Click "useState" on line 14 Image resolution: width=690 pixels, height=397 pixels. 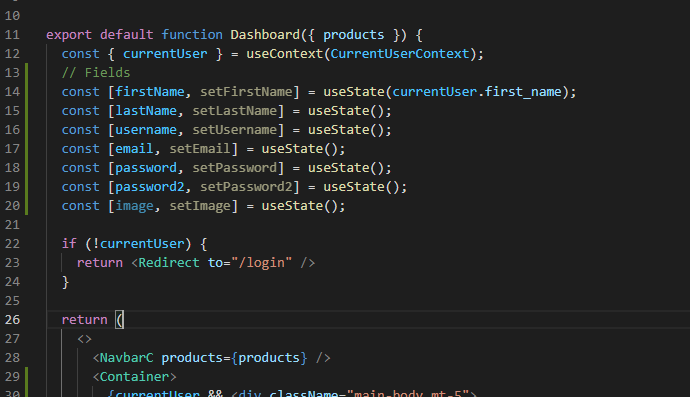click(354, 92)
